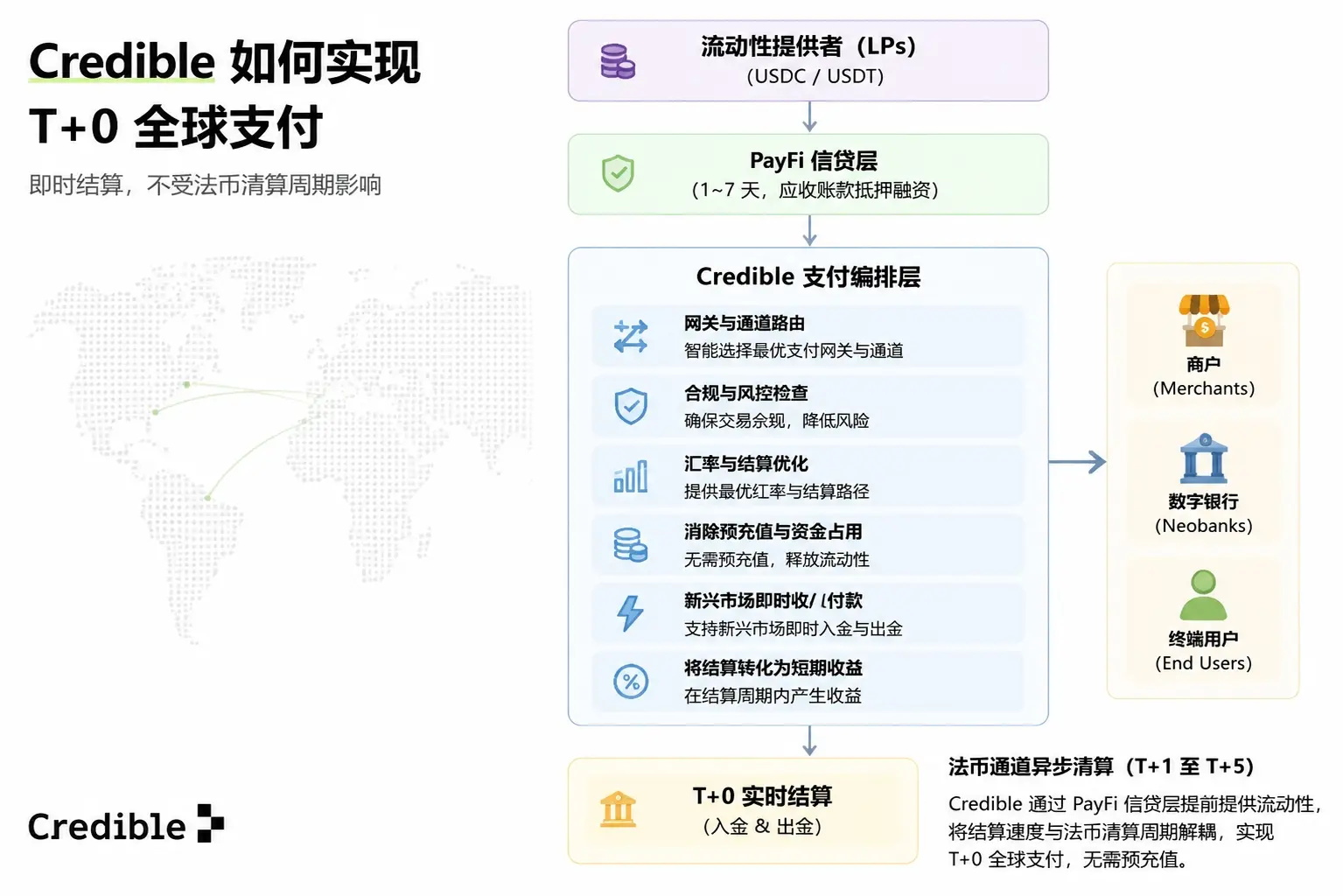Click the blue shield check icon beside 合规与风控检查
Screen dimensions: 1343x896
pos(631,406)
